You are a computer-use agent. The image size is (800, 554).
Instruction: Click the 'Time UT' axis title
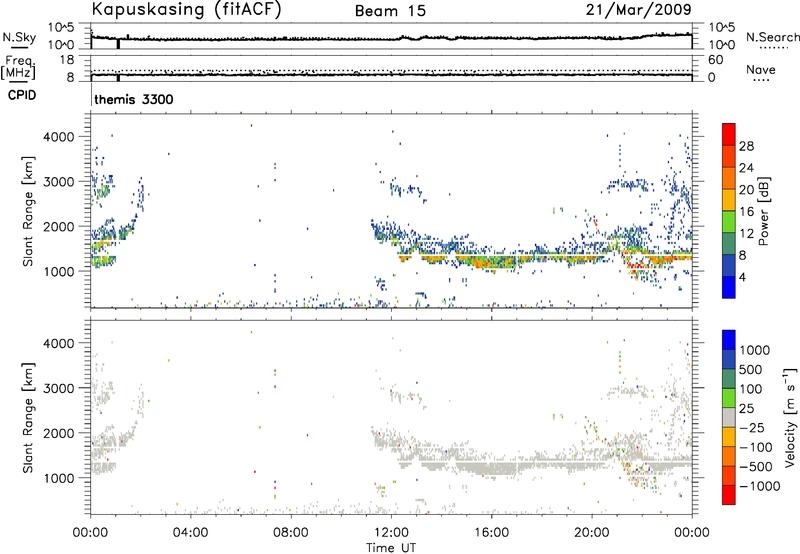pyautogui.click(x=391, y=548)
